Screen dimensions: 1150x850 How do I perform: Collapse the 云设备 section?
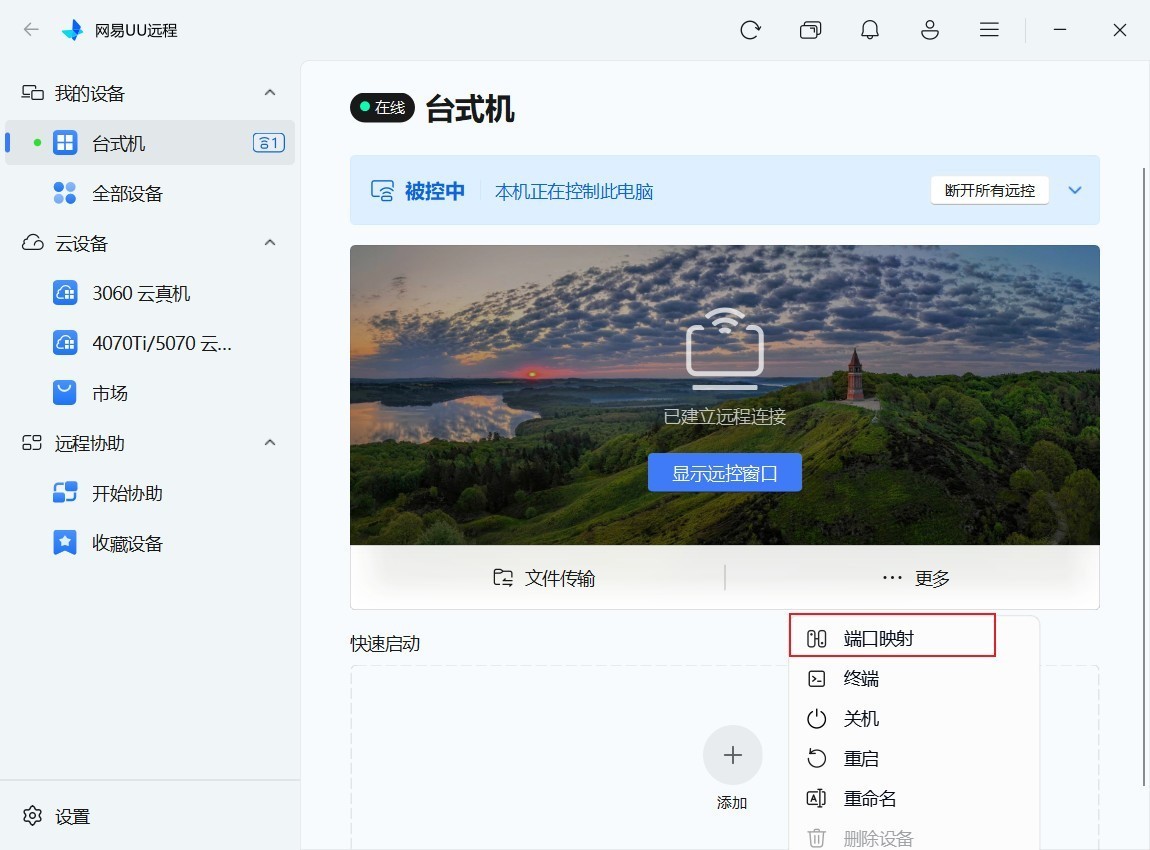[270, 243]
